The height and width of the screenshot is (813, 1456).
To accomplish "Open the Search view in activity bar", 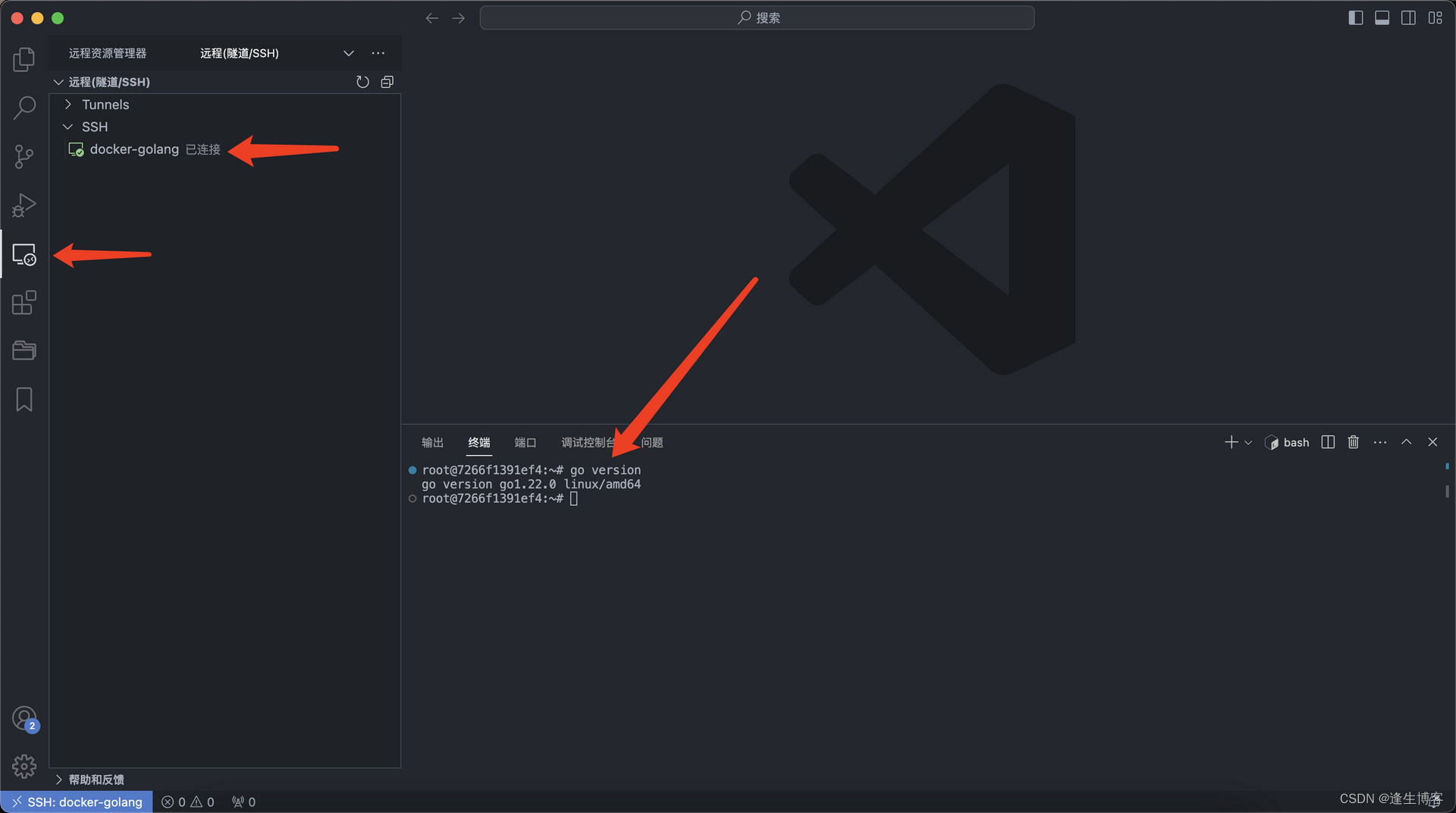I will (24, 108).
